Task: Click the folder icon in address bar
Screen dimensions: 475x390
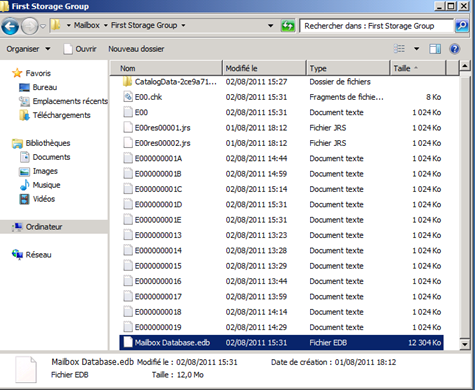Action: coord(56,25)
